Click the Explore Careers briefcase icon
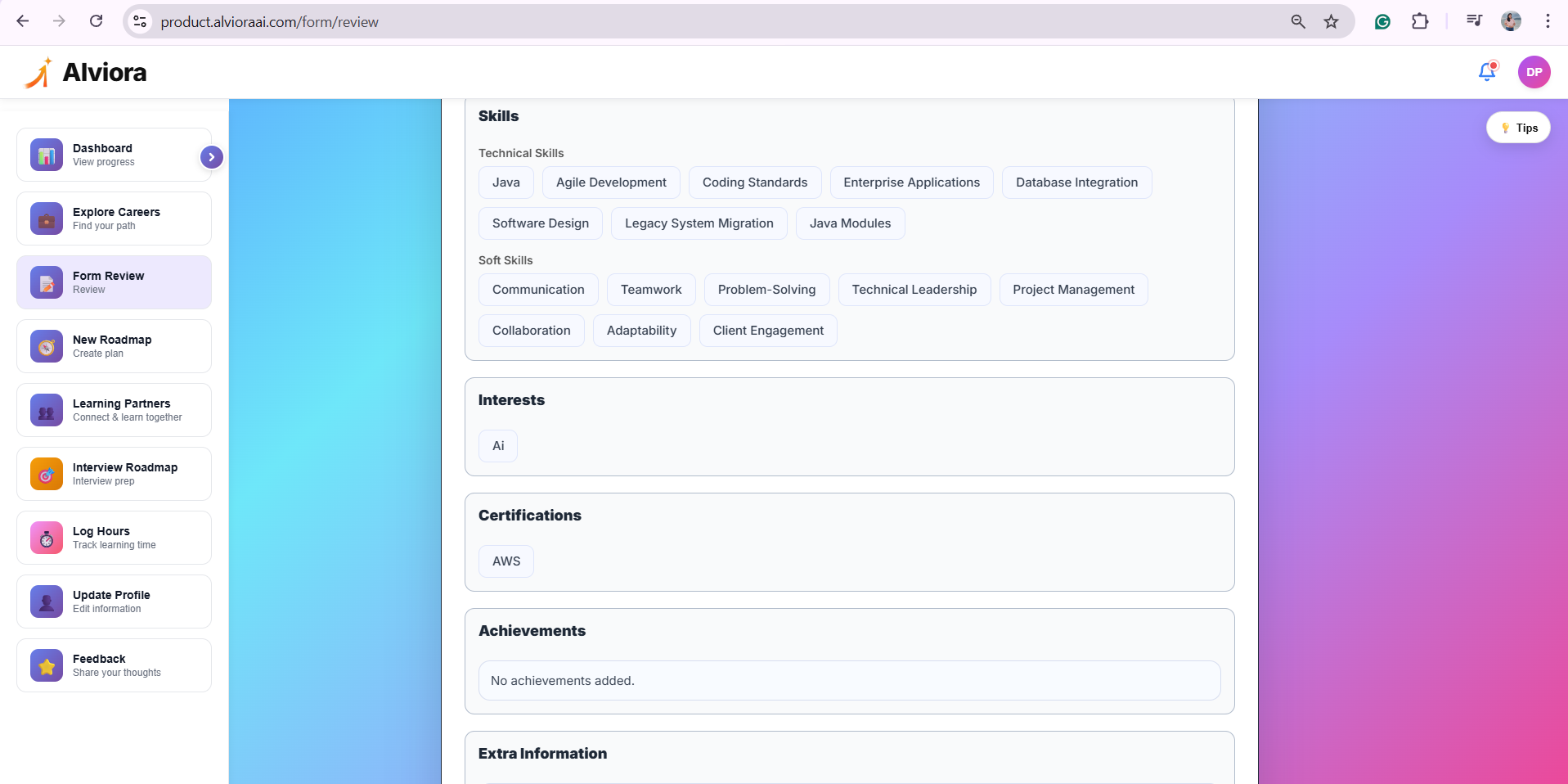The width and height of the screenshot is (1568, 784). coord(47,219)
